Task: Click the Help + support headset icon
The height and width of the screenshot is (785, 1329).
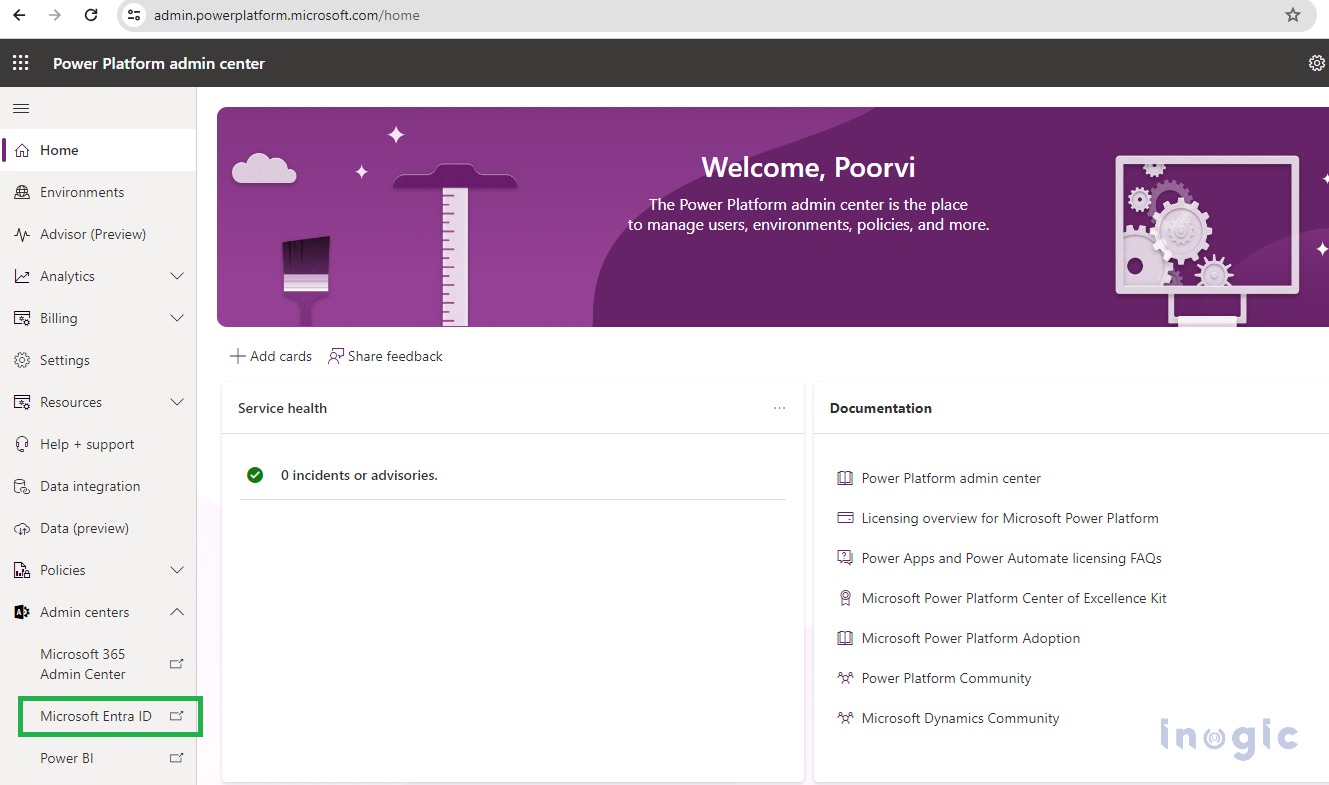Action: [x=22, y=444]
